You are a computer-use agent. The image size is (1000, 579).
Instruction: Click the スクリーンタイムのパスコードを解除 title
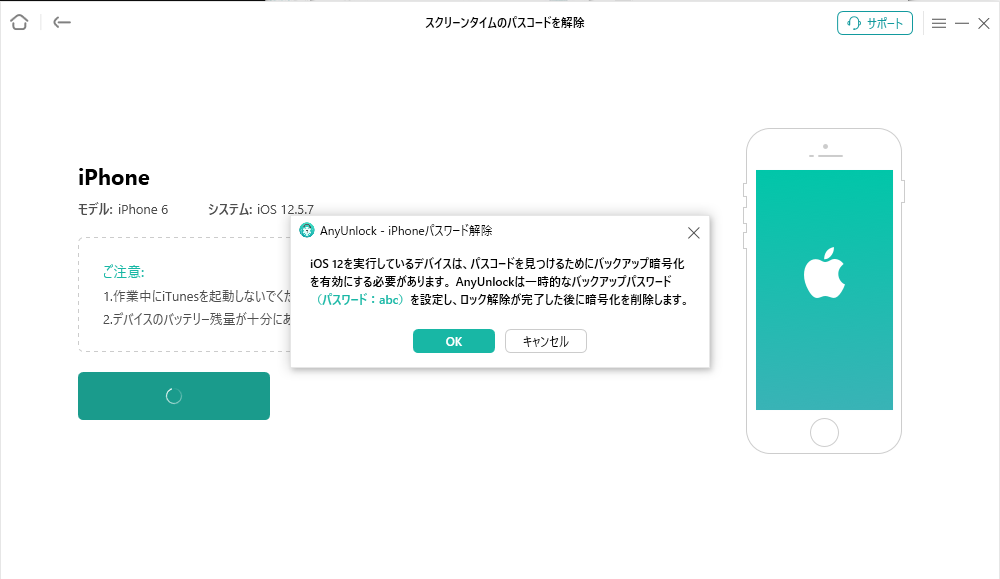pos(504,23)
